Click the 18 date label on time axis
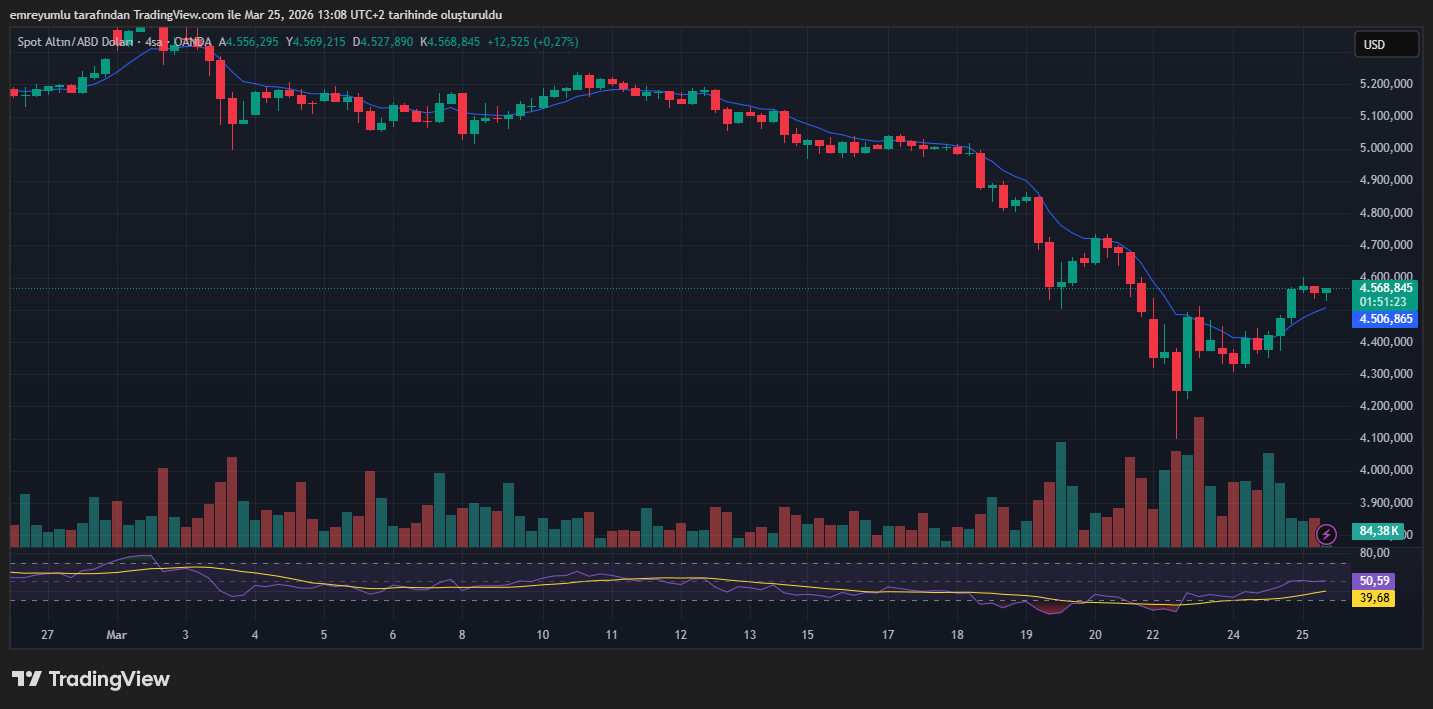The width and height of the screenshot is (1433, 709). coord(957,635)
